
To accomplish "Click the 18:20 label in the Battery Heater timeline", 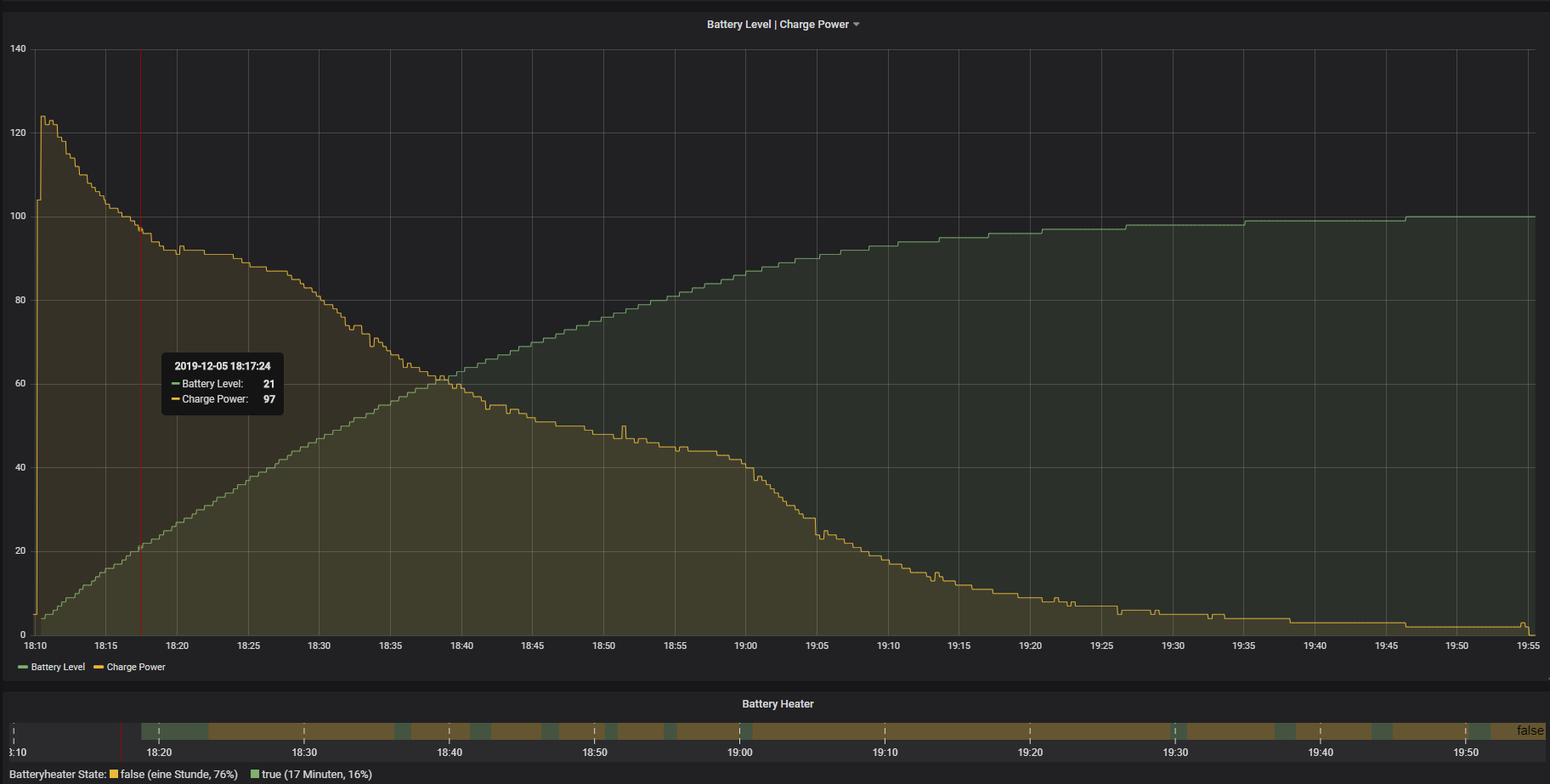I will pos(159,753).
